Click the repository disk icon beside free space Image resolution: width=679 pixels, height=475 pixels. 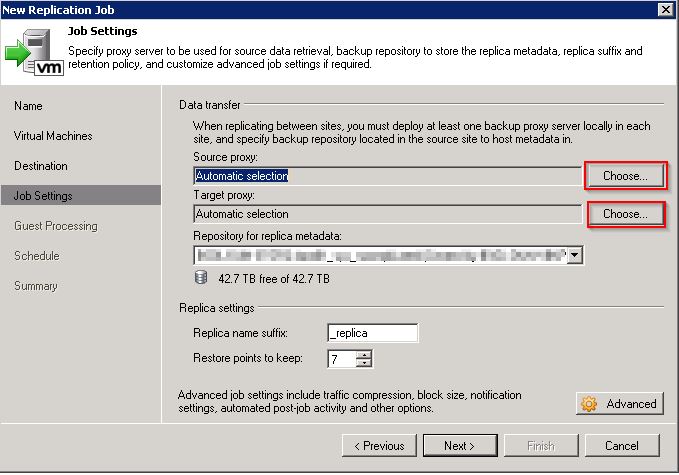point(201,278)
